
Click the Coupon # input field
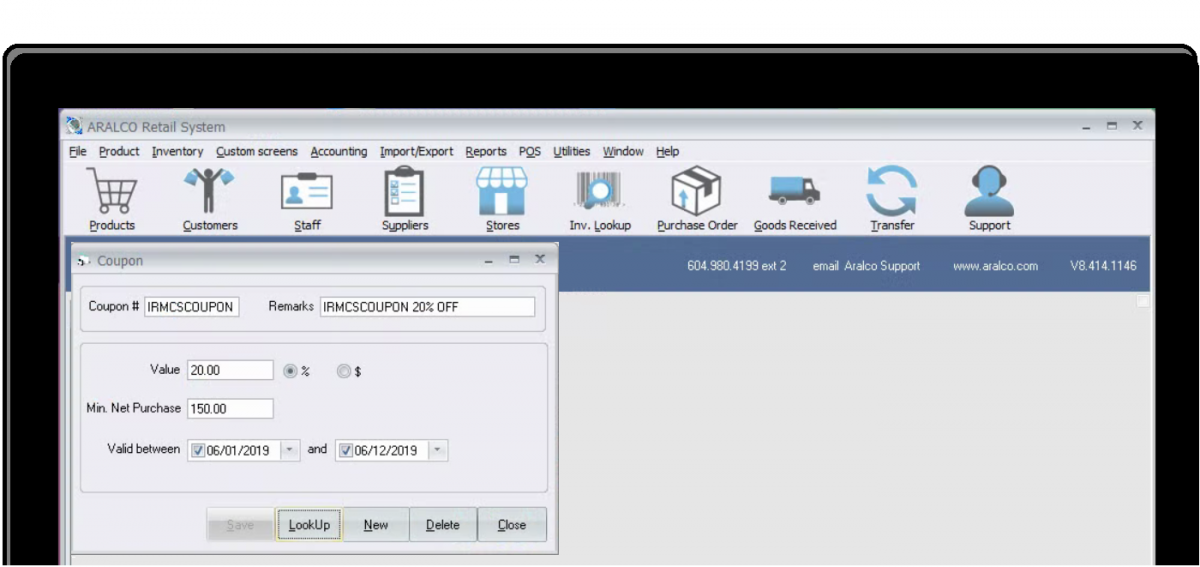click(x=192, y=307)
